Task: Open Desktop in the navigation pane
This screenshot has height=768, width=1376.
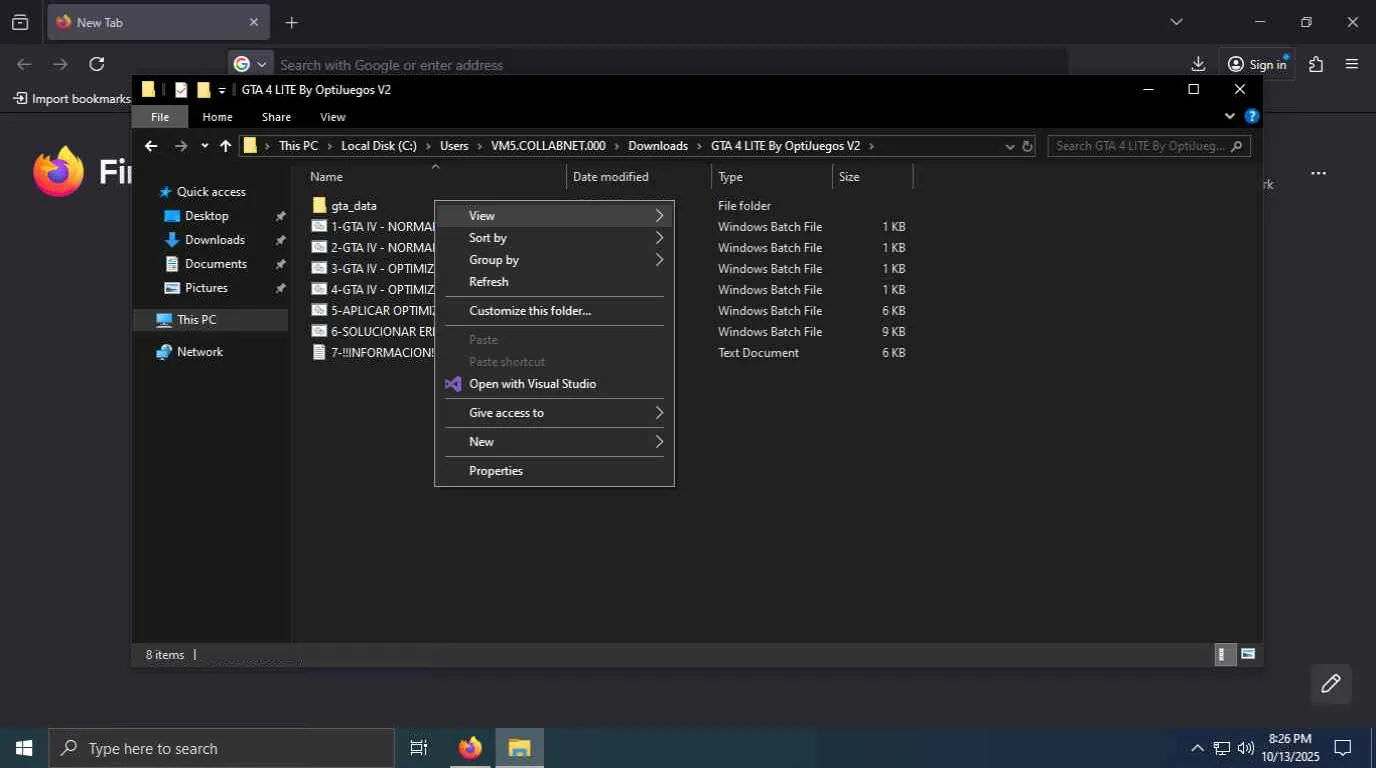Action: 206,216
